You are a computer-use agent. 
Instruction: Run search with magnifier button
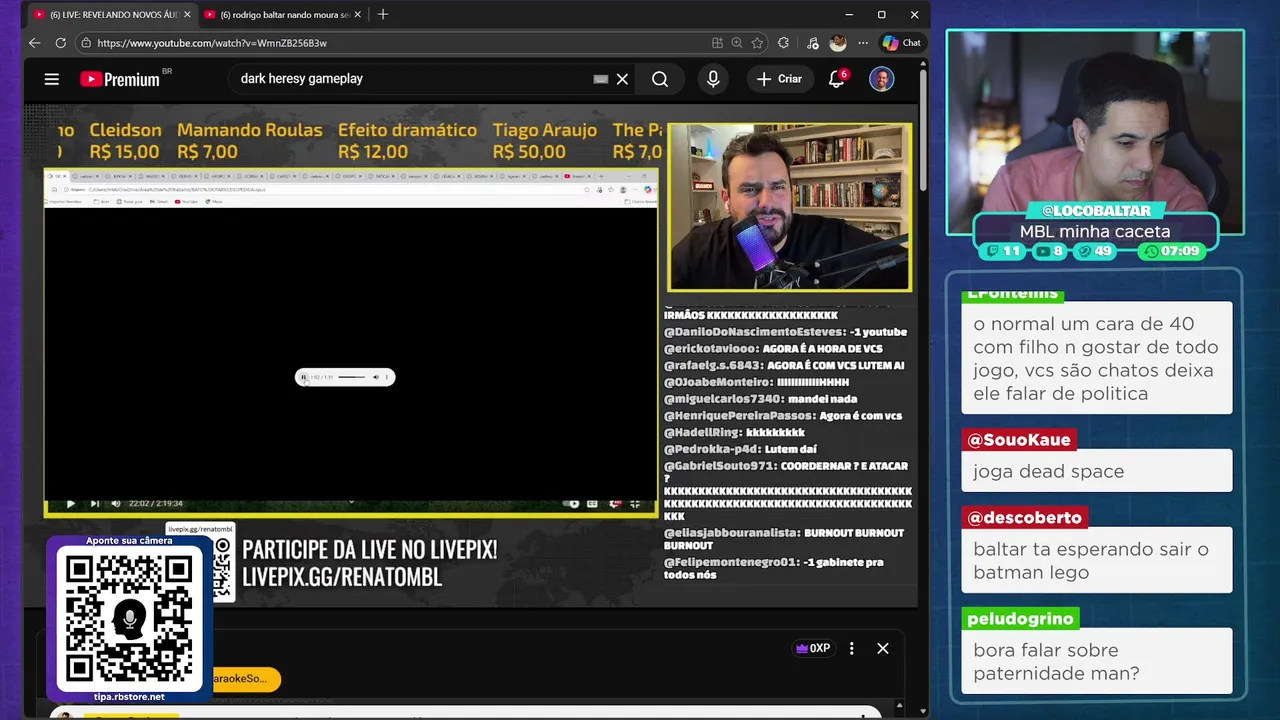660,79
